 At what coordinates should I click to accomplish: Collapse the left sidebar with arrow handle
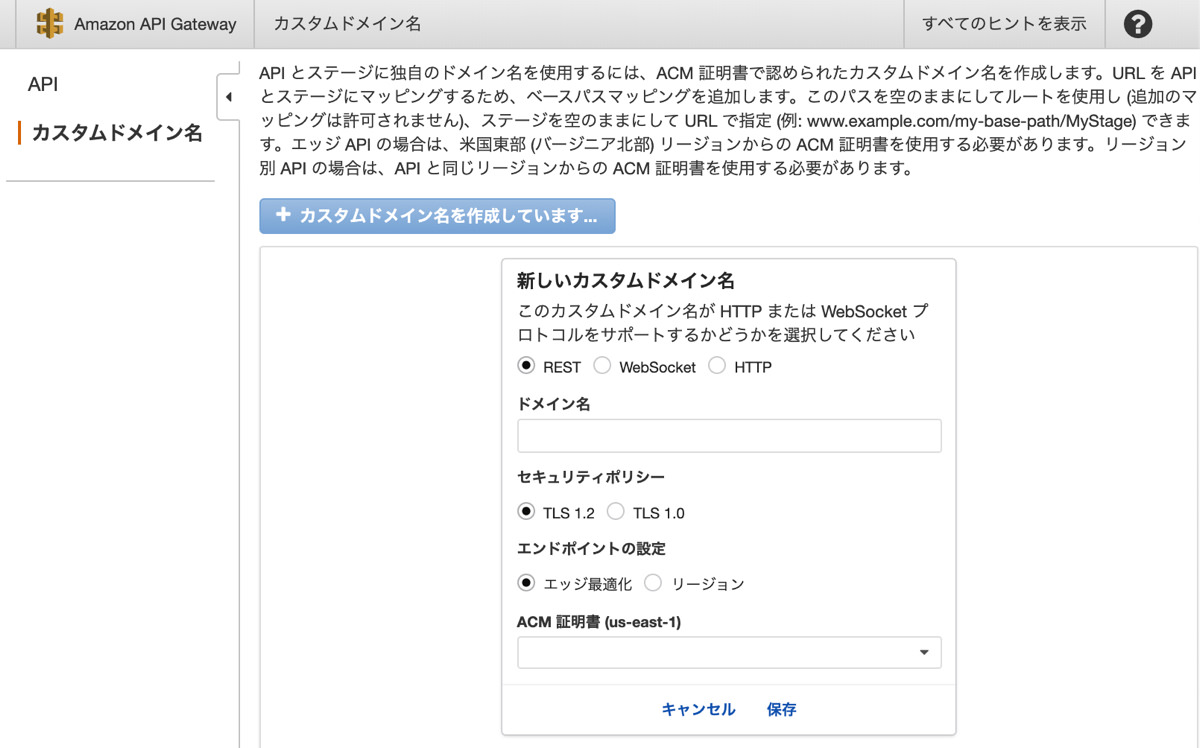click(228, 97)
